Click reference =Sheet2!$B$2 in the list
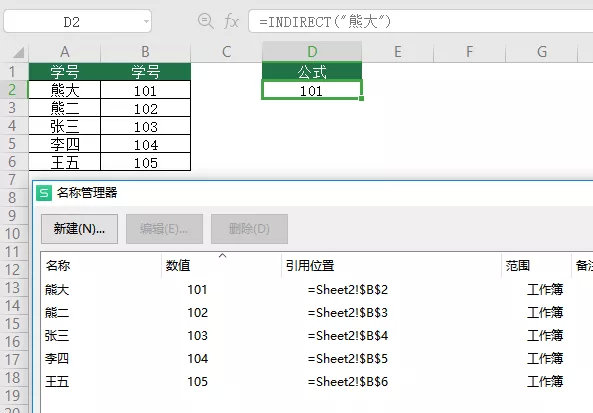The width and height of the screenshot is (593, 413). [x=348, y=290]
